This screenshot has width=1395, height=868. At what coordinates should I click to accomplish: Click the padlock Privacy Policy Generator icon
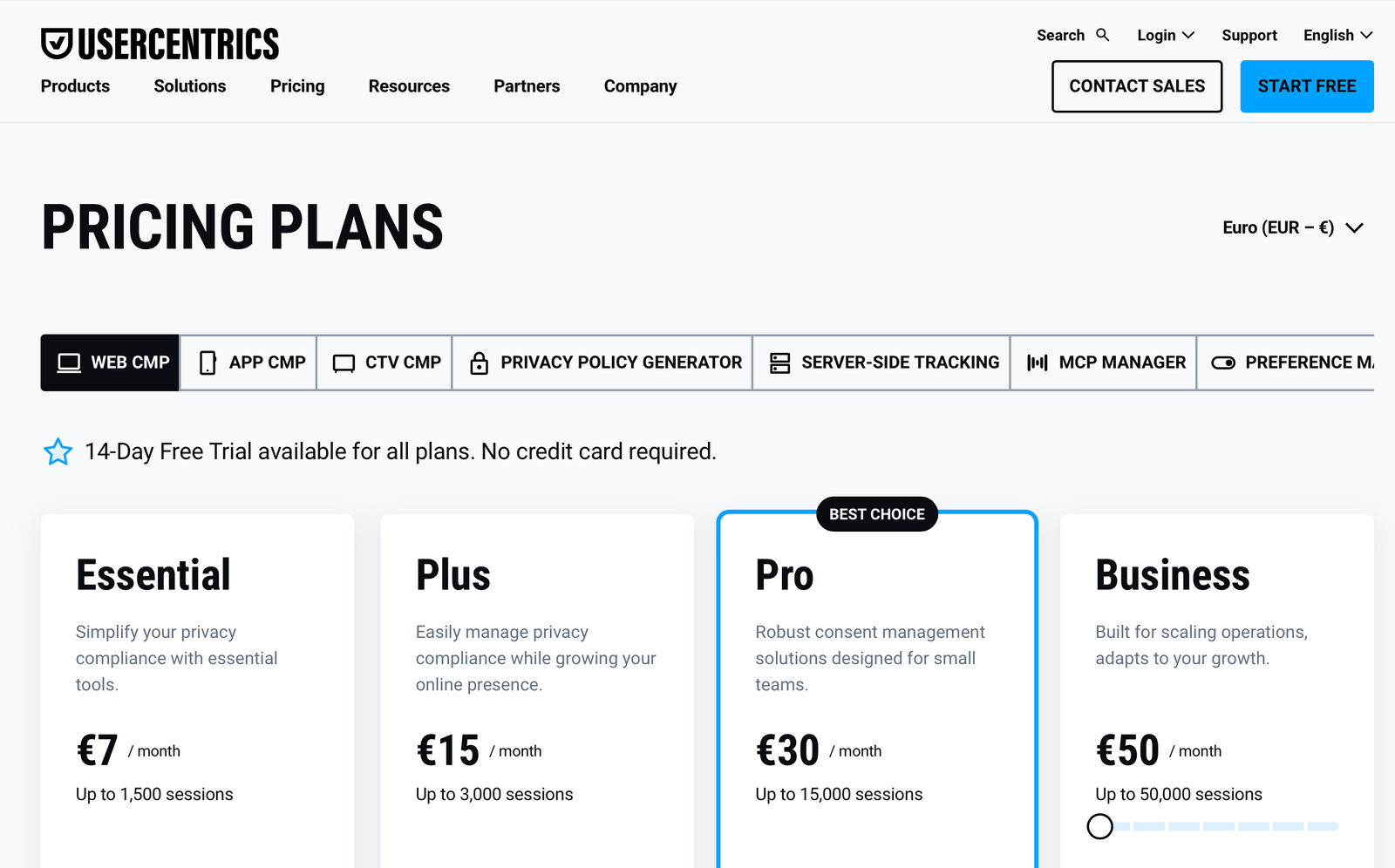tap(479, 363)
